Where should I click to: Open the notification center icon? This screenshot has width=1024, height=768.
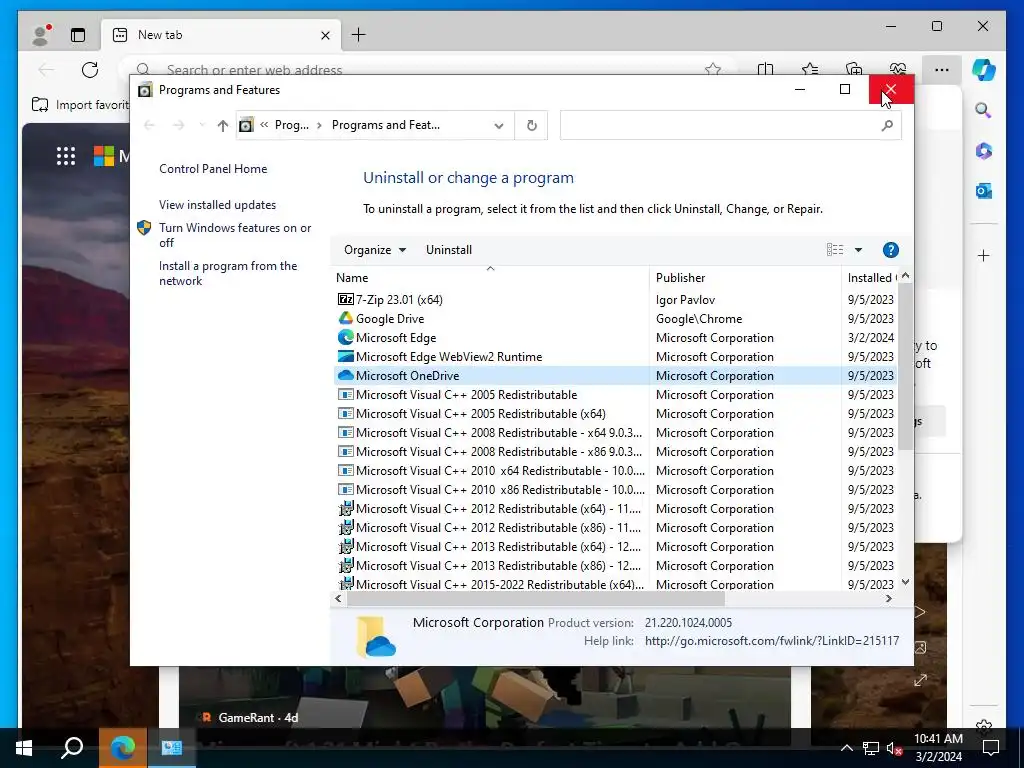coord(991,748)
